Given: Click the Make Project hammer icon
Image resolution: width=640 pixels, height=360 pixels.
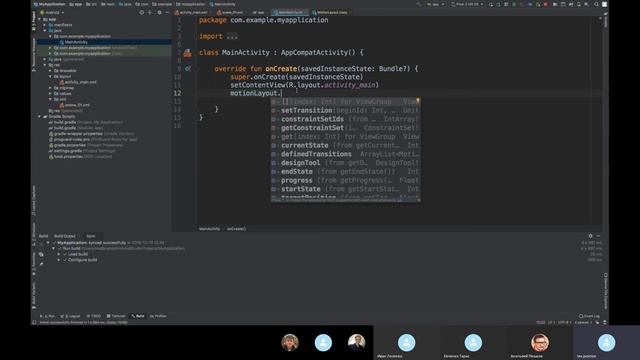Looking at the screenshot, I should [x=418, y=4].
